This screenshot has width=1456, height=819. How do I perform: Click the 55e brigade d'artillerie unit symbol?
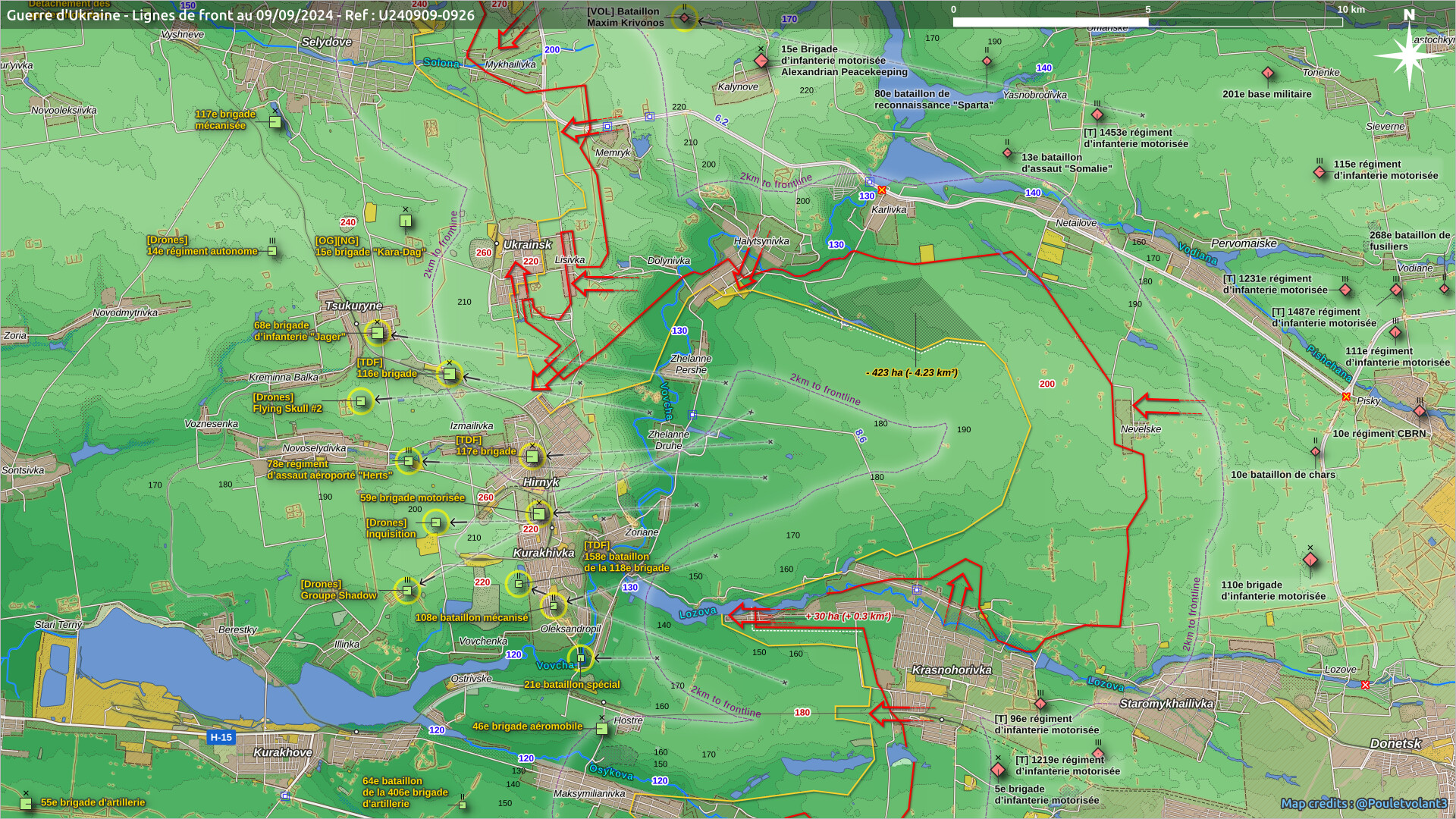pyautogui.click(x=26, y=803)
